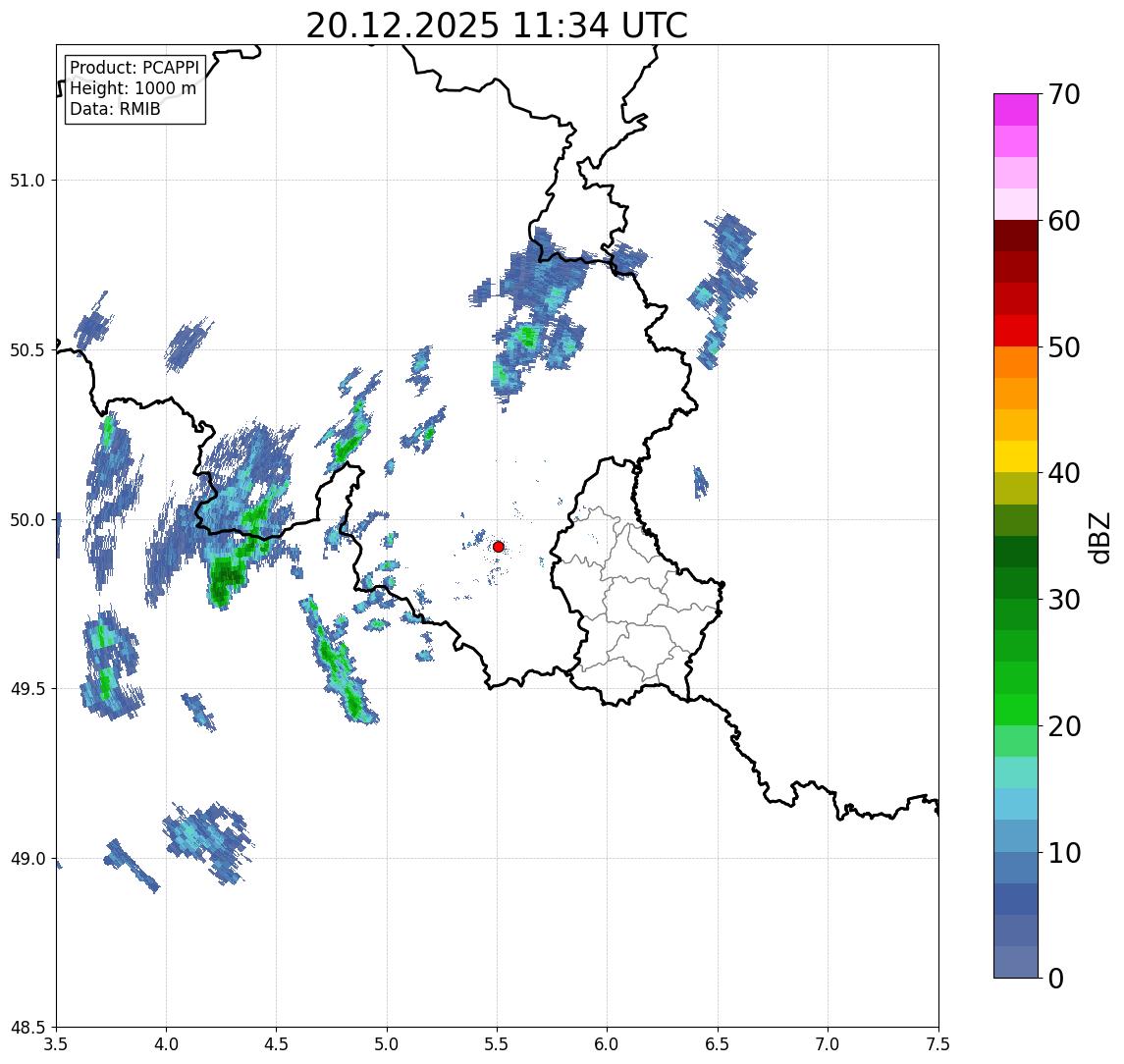Click longitude axis label "3.5"
Viewport: 1124px width, 1064px height.
56,1044
